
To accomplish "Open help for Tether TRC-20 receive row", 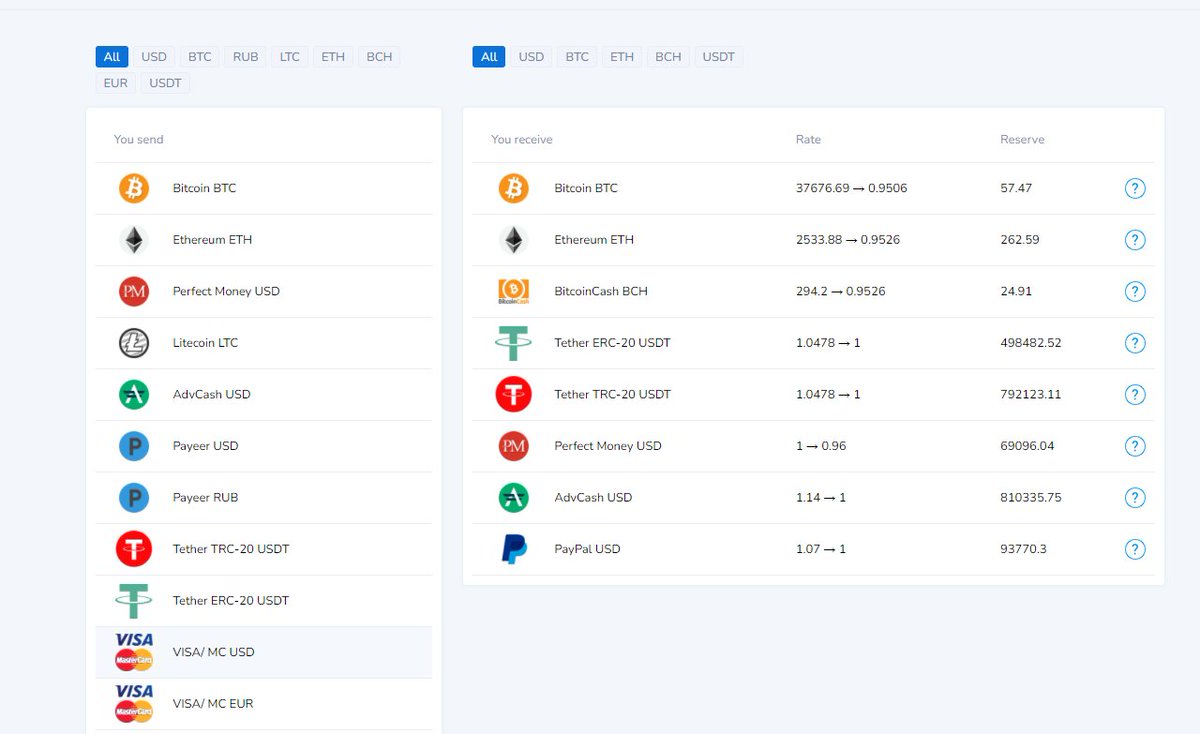I will 1135,394.
